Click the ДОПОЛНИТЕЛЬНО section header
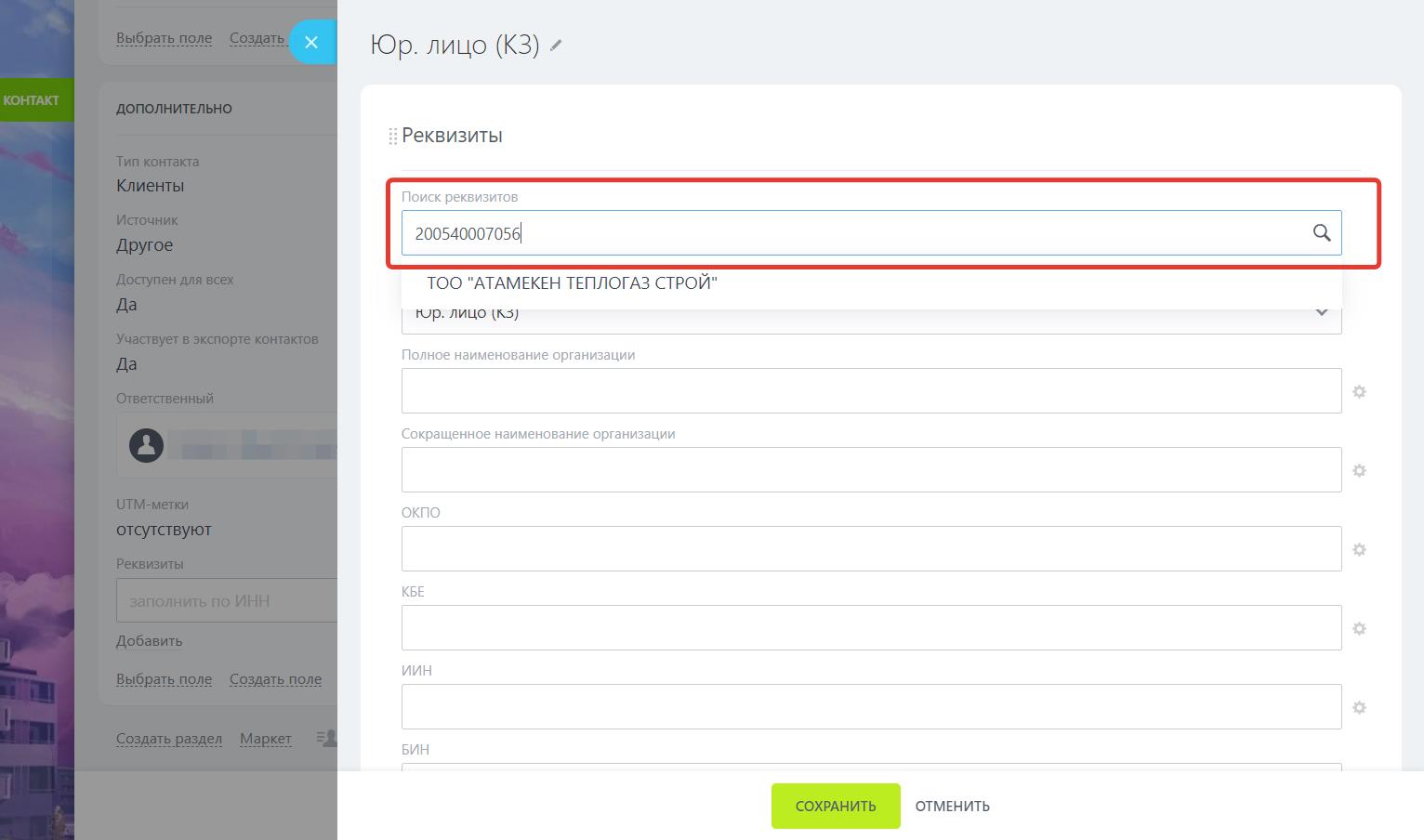The width and height of the screenshot is (1424, 840). click(x=174, y=109)
